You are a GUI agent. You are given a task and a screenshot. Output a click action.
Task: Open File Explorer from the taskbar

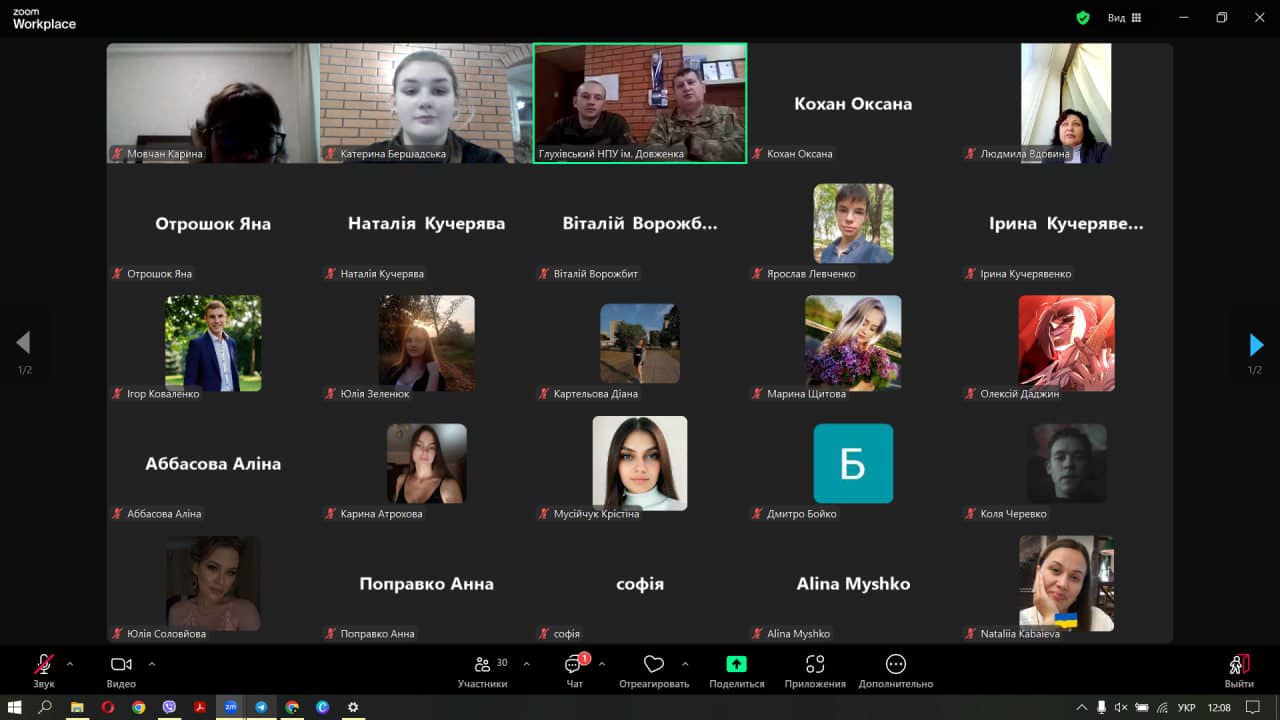77,707
